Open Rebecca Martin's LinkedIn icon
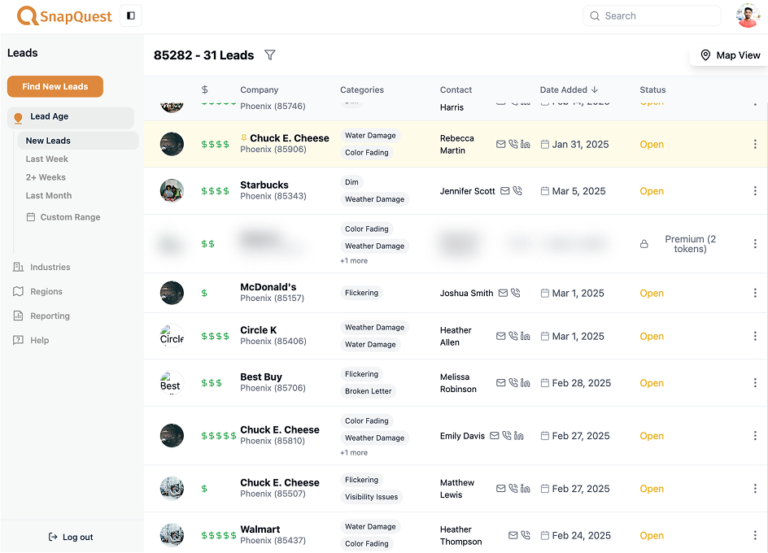 coord(525,144)
